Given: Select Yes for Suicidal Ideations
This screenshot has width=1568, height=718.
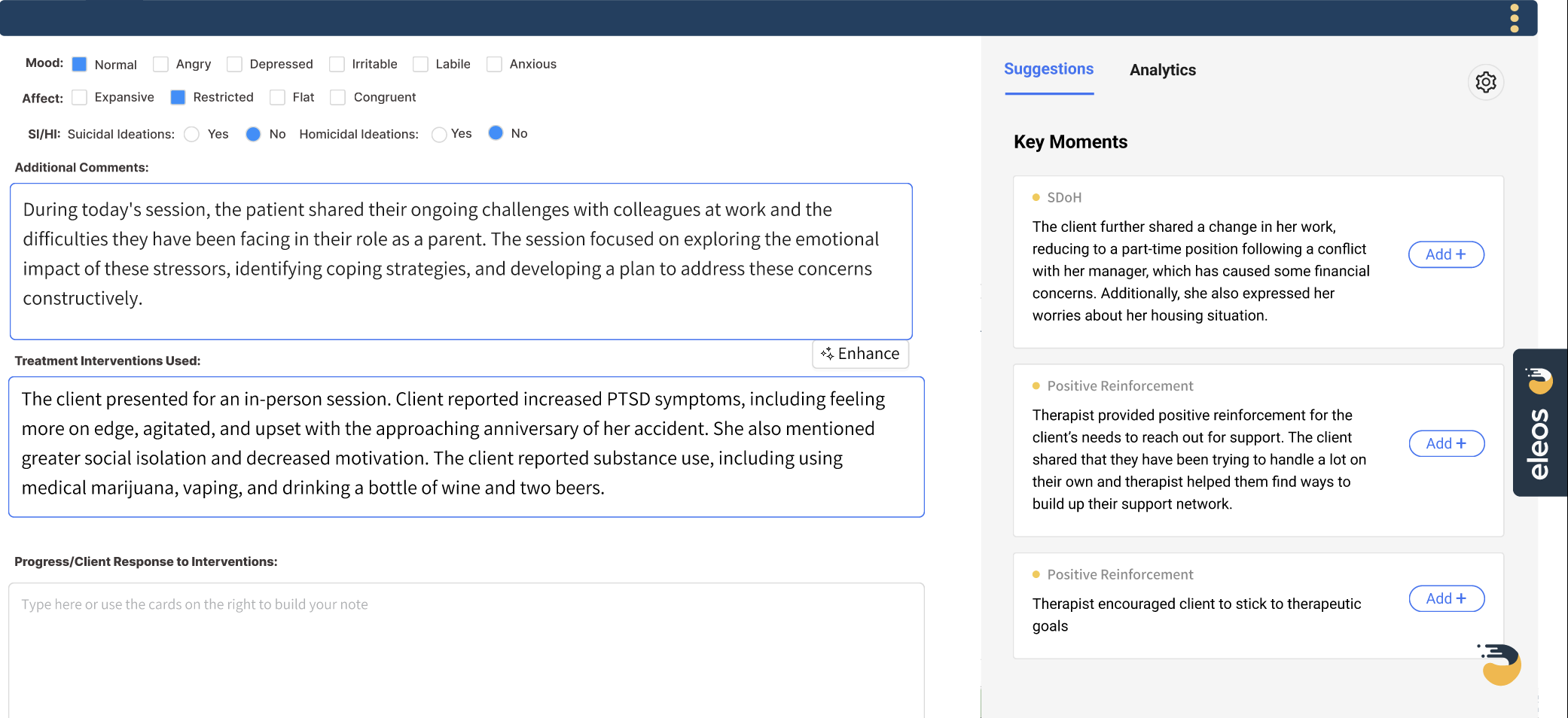Looking at the screenshot, I should [x=191, y=134].
